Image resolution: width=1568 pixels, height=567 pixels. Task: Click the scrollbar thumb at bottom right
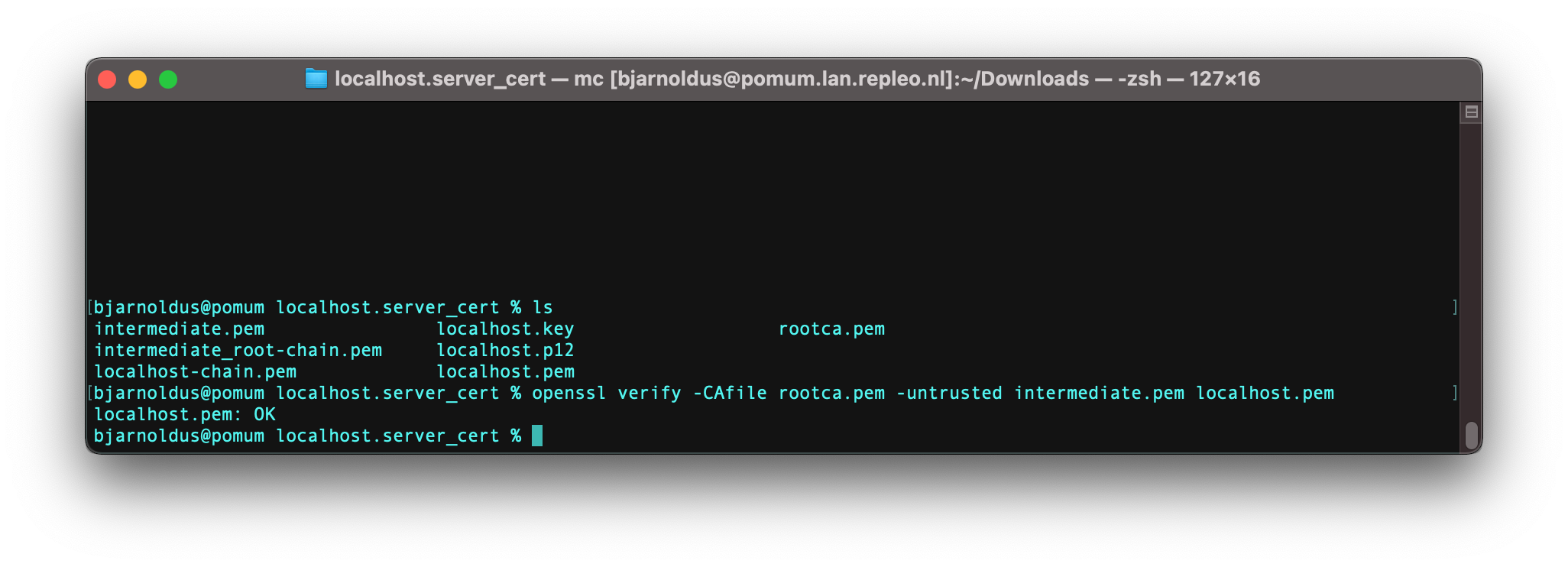(1471, 436)
